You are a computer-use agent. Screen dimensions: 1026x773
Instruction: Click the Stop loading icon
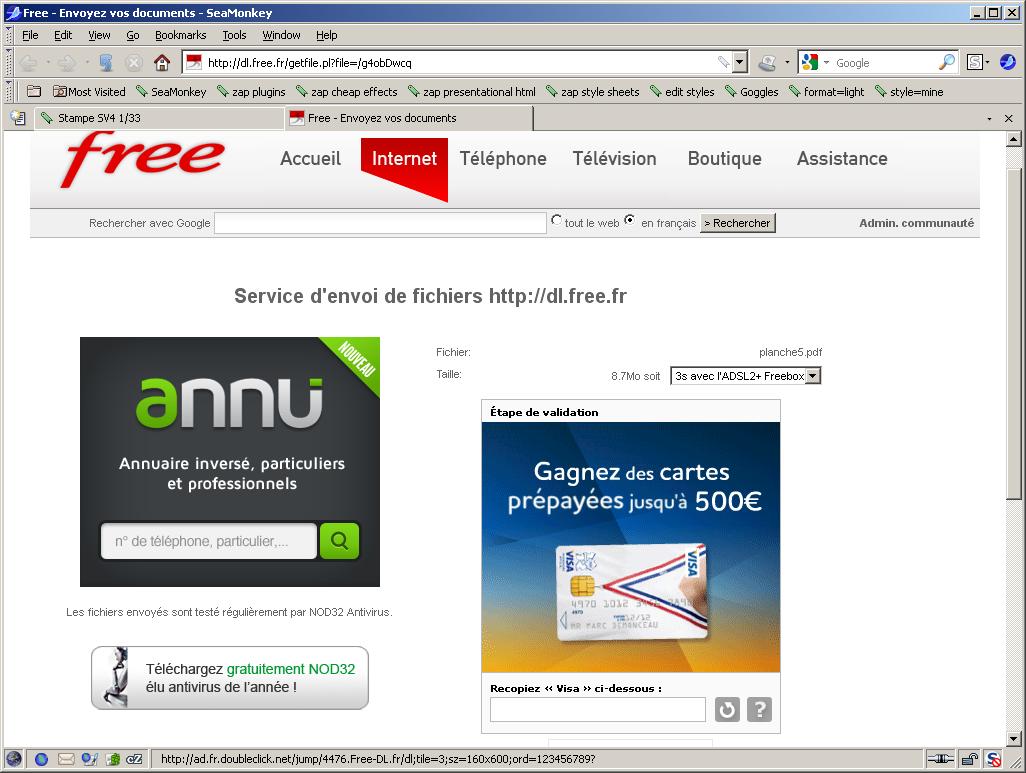click(x=134, y=63)
